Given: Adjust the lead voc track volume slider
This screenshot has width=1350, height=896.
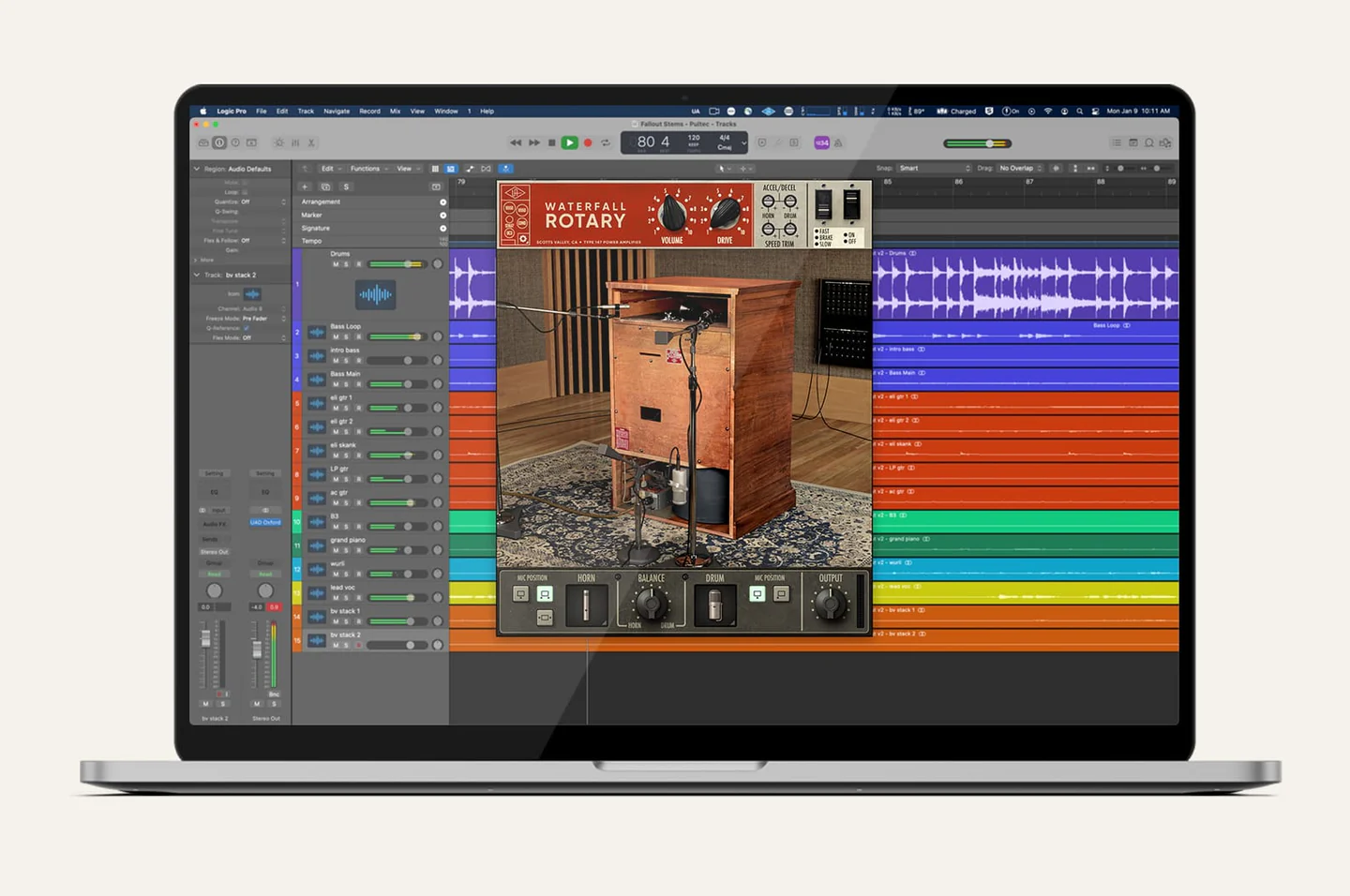Looking at the screenshot, I should [410, 597].
